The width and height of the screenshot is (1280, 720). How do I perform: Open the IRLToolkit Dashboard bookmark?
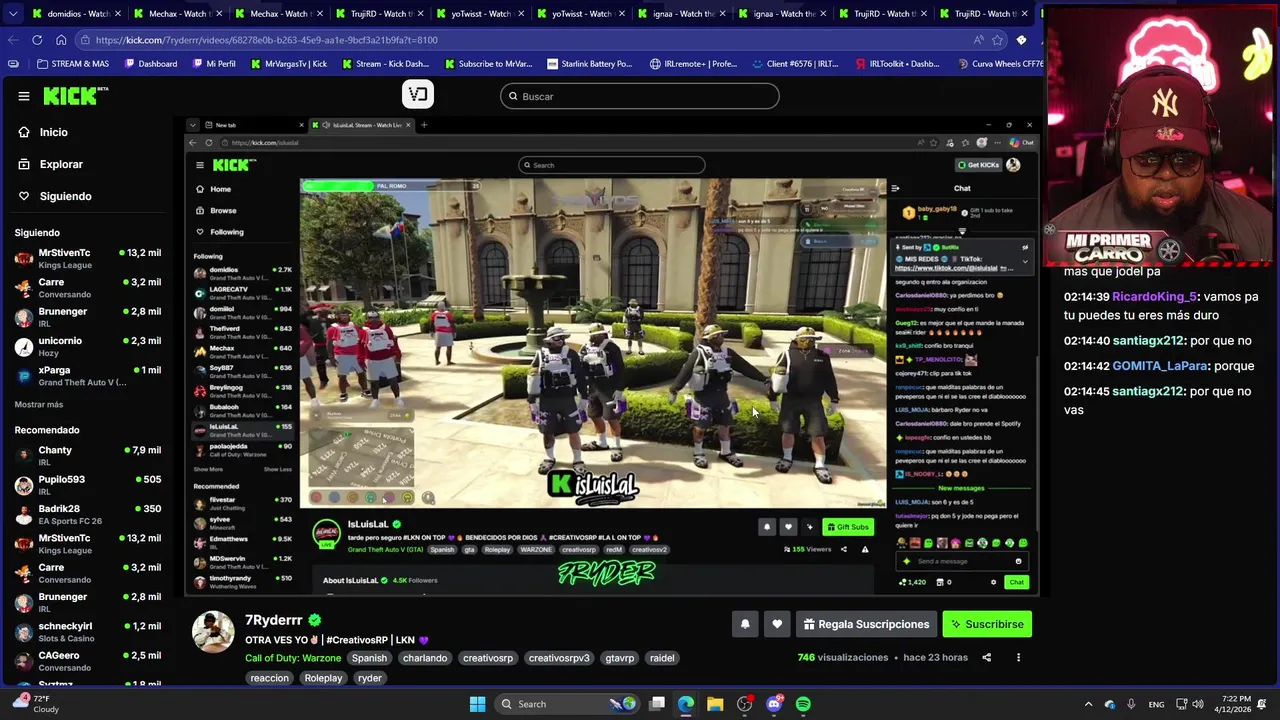point(898,64)
